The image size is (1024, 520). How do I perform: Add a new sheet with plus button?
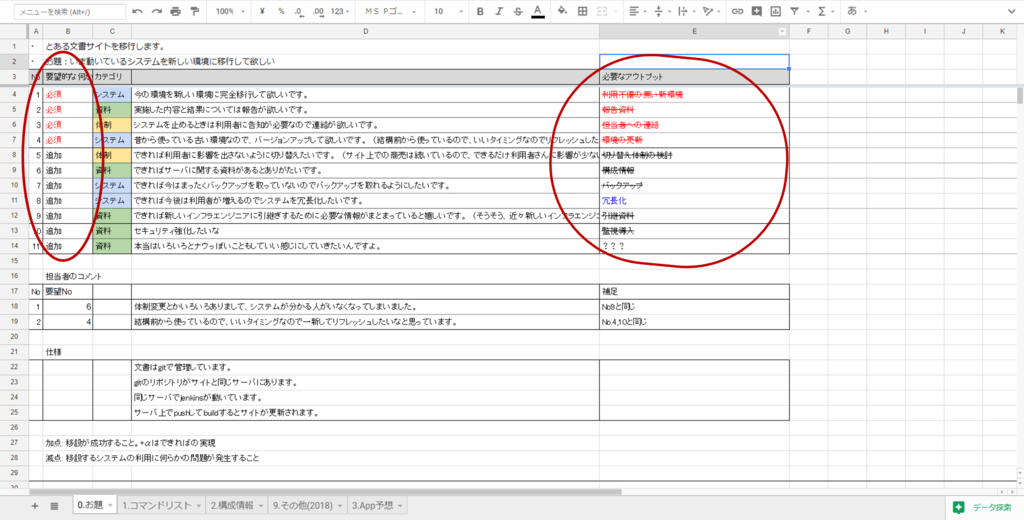point(34,506)
